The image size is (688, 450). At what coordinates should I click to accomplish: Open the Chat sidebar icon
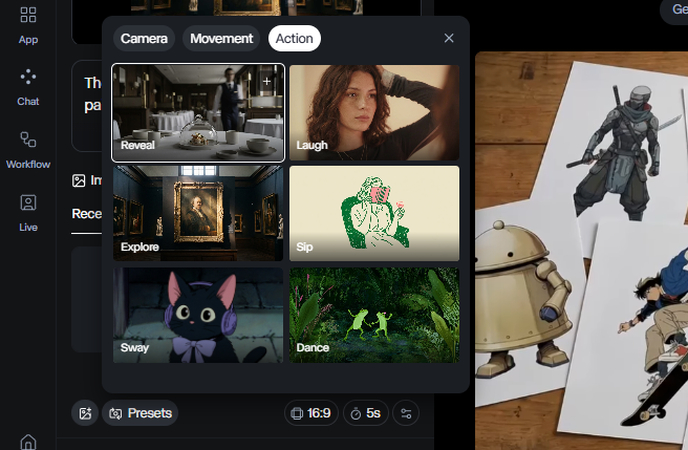28,86
